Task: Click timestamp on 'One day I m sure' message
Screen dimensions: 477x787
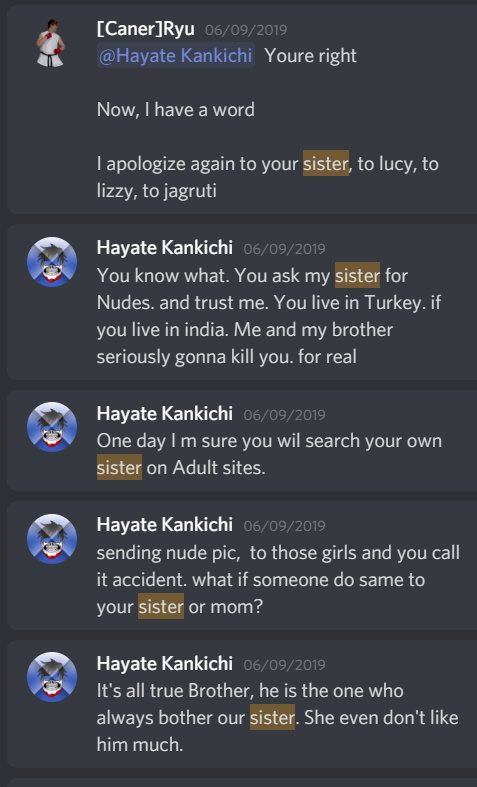Action: click(285, 415)
